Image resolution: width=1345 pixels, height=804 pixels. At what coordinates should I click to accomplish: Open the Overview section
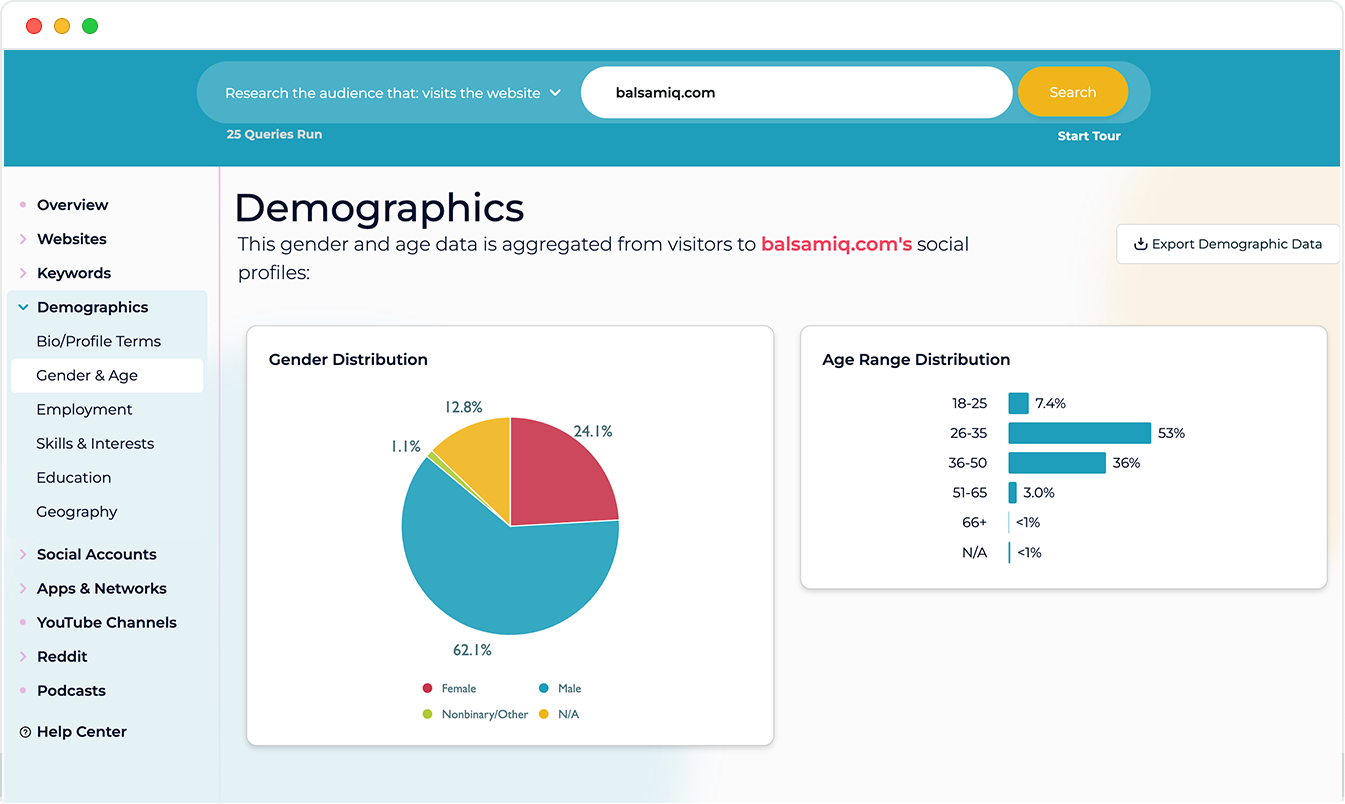72,205
